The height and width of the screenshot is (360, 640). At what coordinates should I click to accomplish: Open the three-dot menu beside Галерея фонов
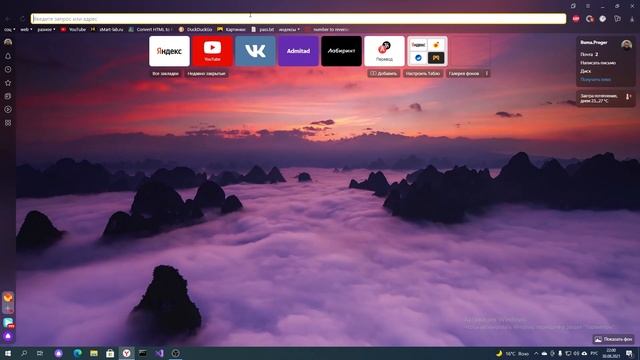click(487, 73)
